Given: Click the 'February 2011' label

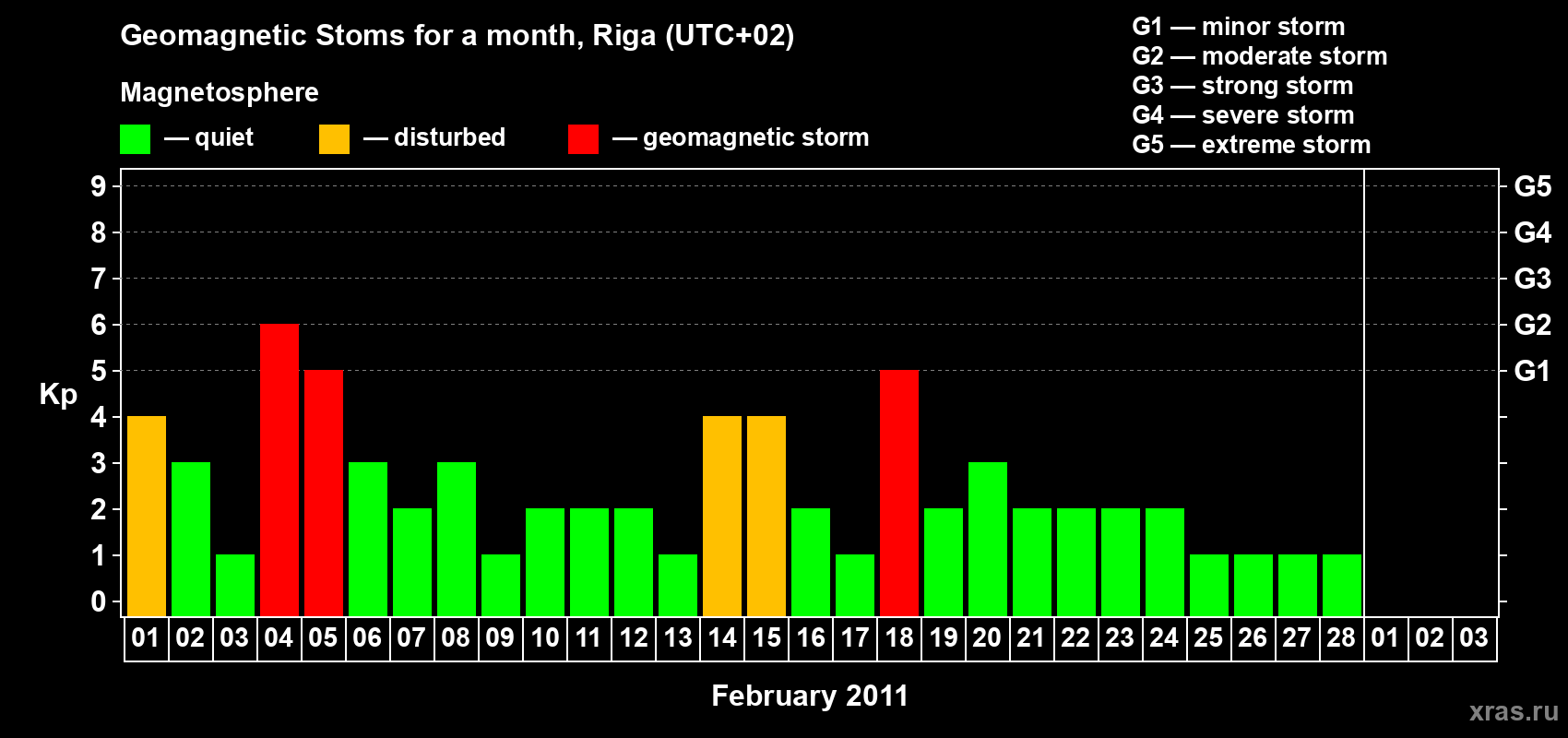Looking at the screenshot, I should [x=810, y=696].
